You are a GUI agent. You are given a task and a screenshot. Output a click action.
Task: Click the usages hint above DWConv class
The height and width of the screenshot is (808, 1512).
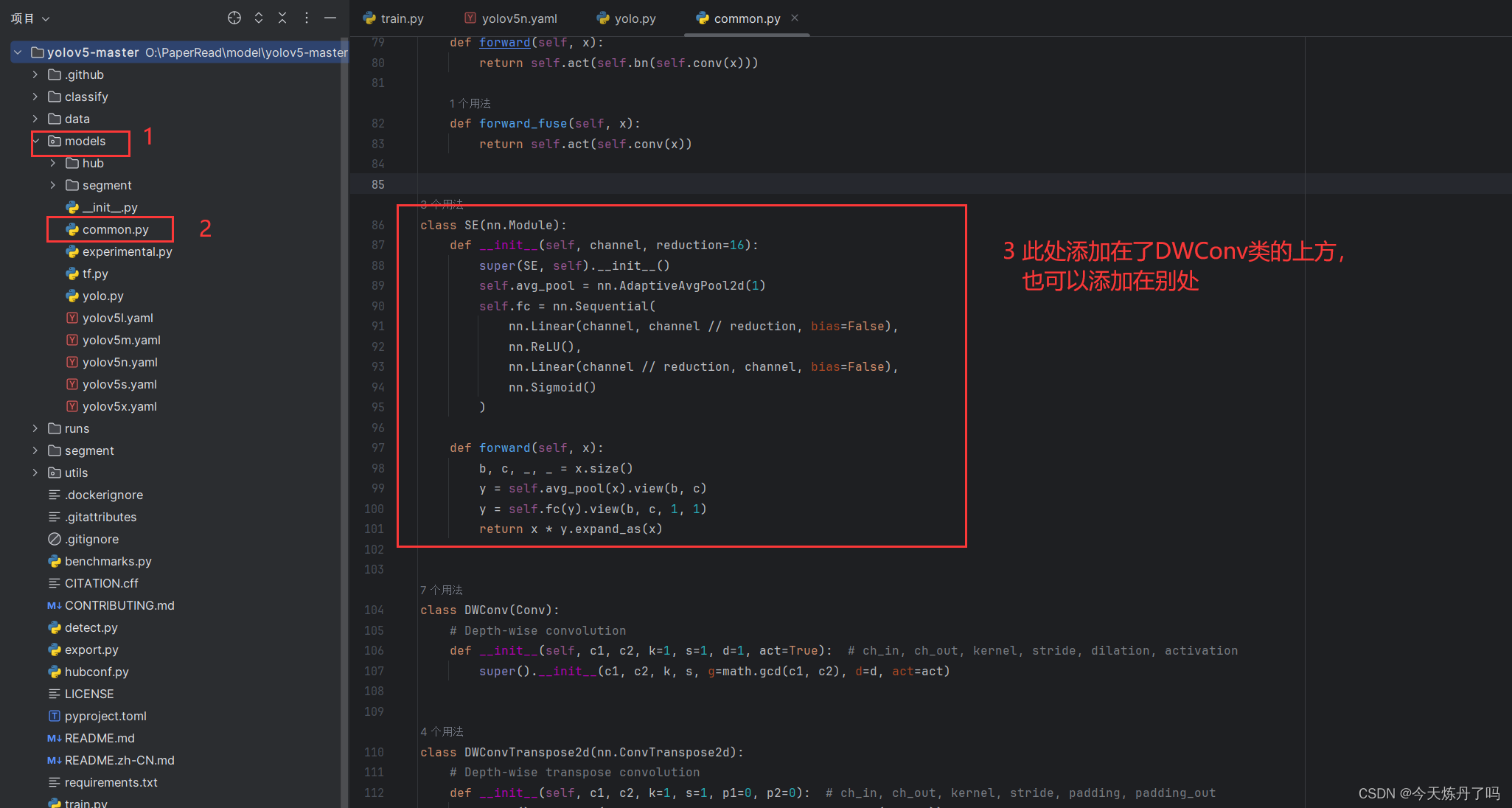click(x=442, y=590)
